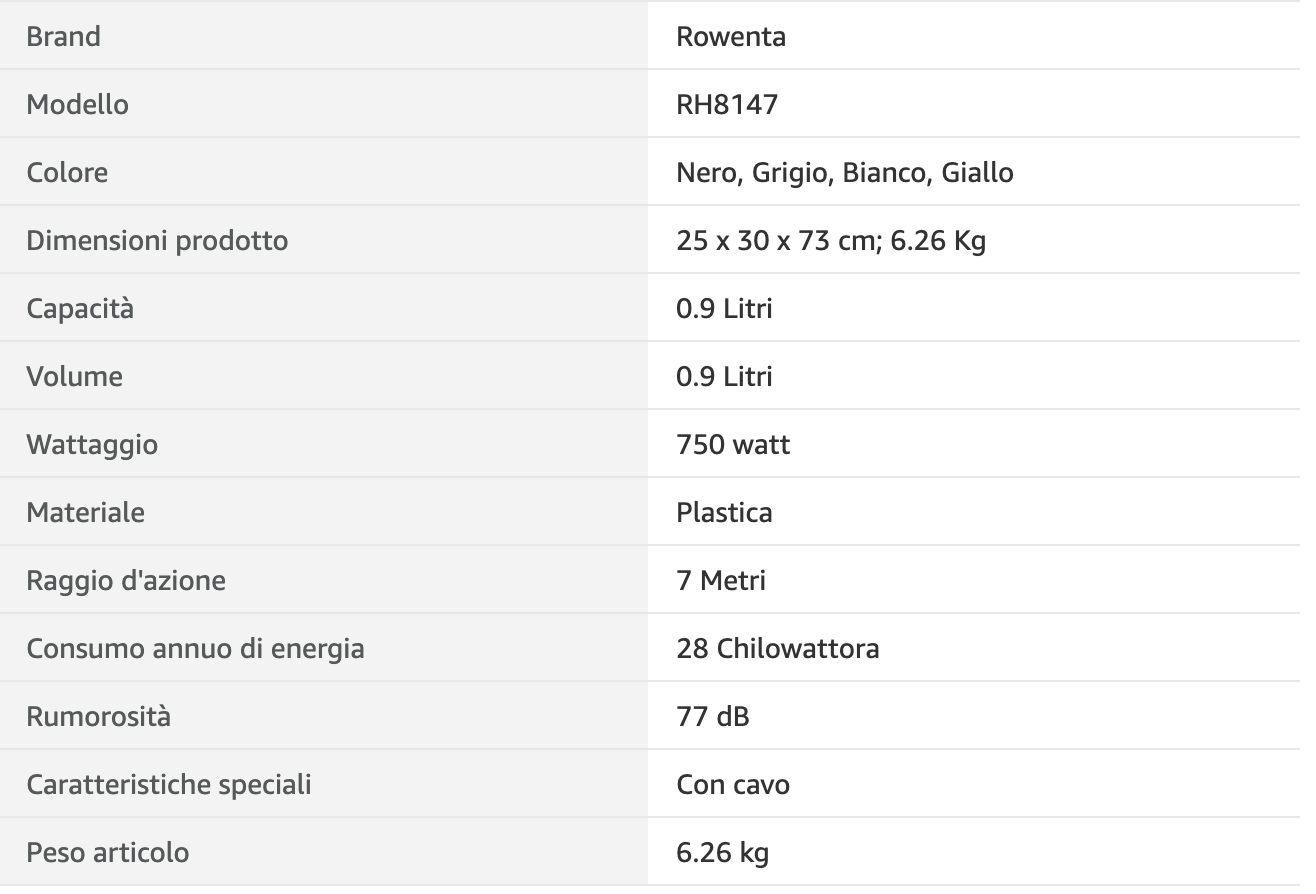Viewport: 1316px width, 894px height.
Task: Click the Wattaggio label
Action: pyautogui.click(x=92, y=444)
